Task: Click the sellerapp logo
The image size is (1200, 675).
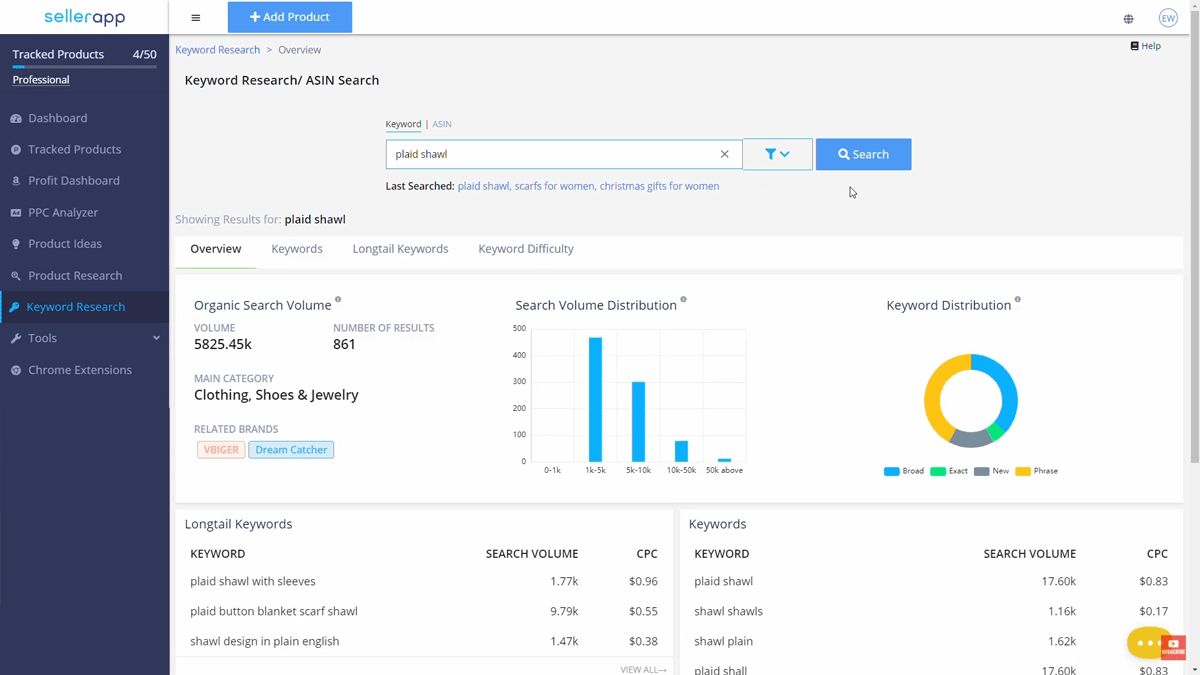Action: click(x=84, y=17)
